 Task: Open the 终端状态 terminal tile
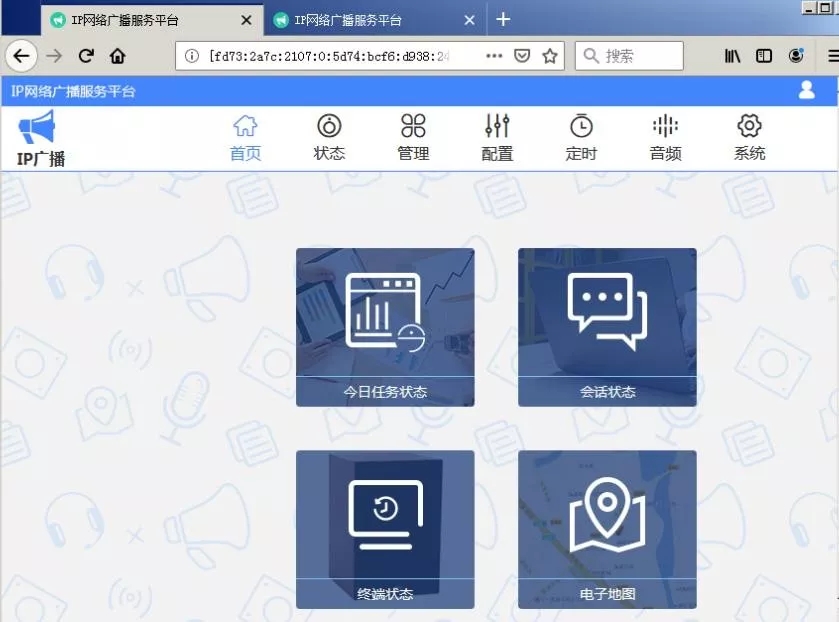pos(385,529)
